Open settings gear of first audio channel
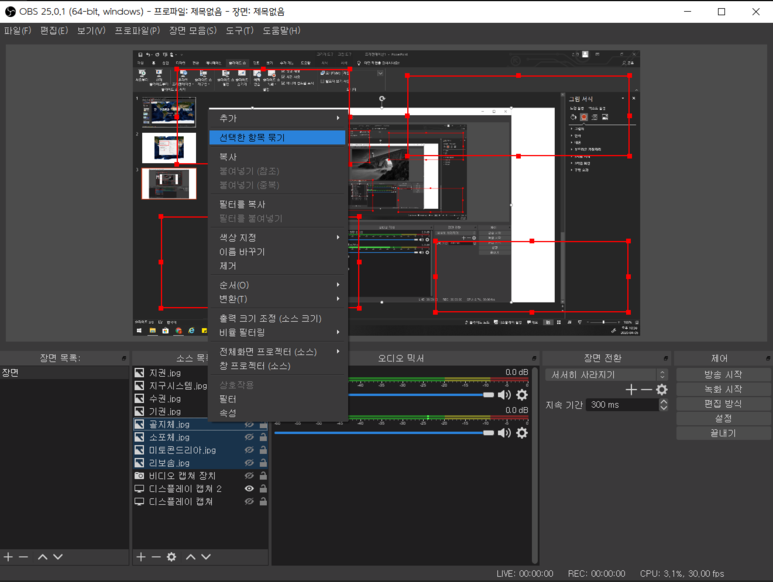Viewport: 773px width, 582px height. (522, 395)
